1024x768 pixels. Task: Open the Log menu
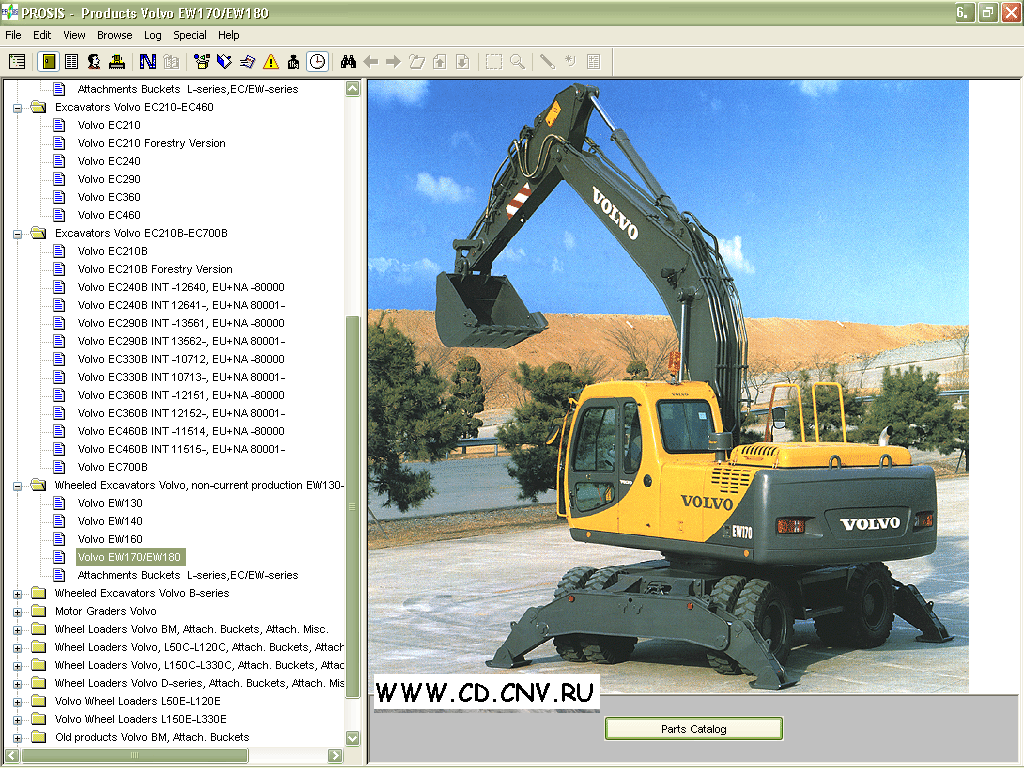(x=153, y=35)
